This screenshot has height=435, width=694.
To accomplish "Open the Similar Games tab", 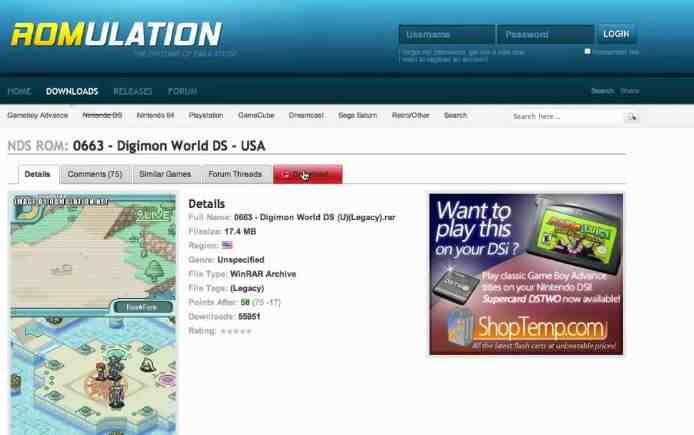I will pyautogui.click(x=165, y=174).
